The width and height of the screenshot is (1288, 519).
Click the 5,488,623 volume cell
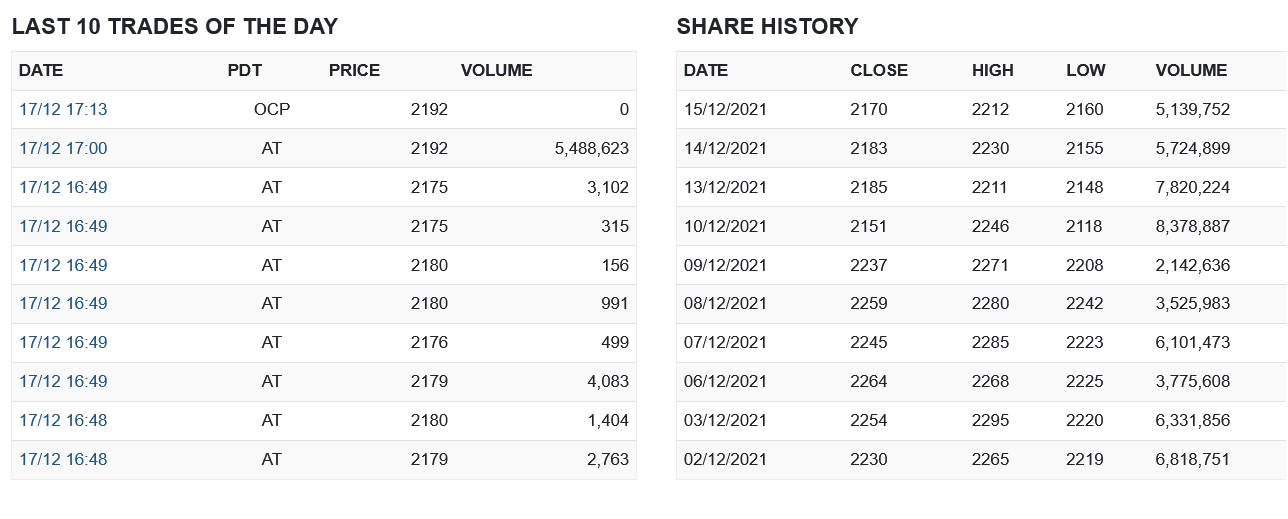pos(591,149)
